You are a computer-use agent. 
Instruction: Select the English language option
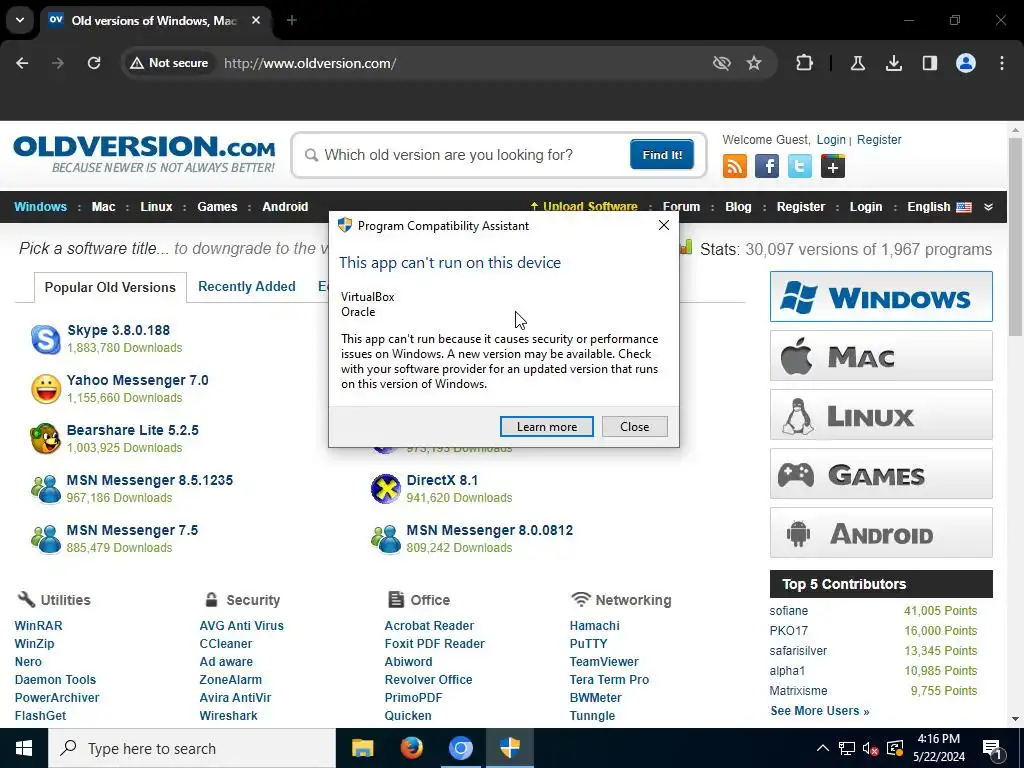[x=939, y=207]
